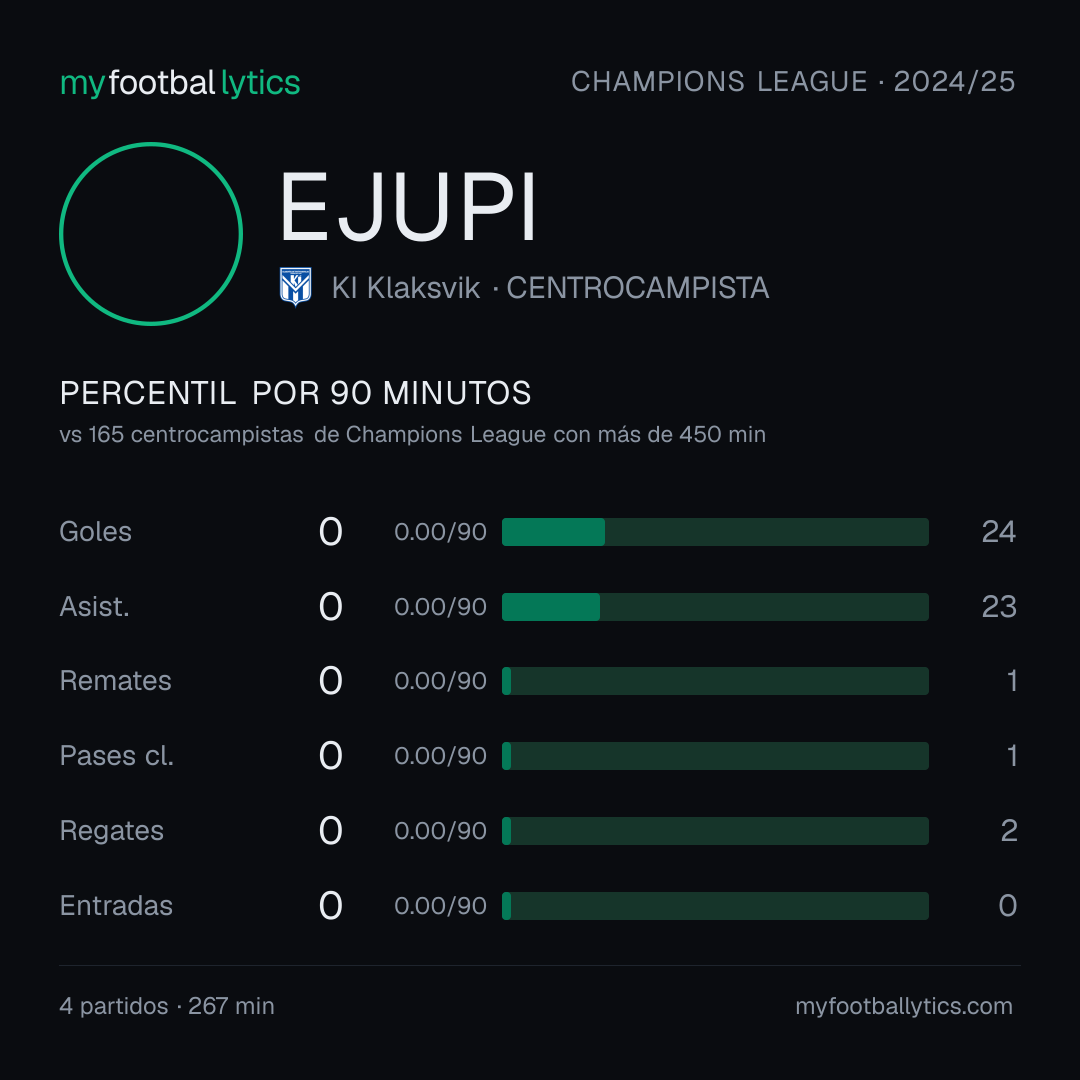The width and height of the screenshot is (1080, 1080).
Task: Select the EJUPI player name heading
Action: pyautogui.click(x=408, y=207)
